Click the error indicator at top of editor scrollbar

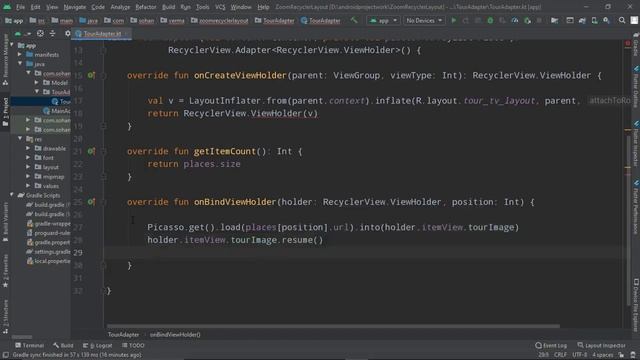(x=628, y=43)
